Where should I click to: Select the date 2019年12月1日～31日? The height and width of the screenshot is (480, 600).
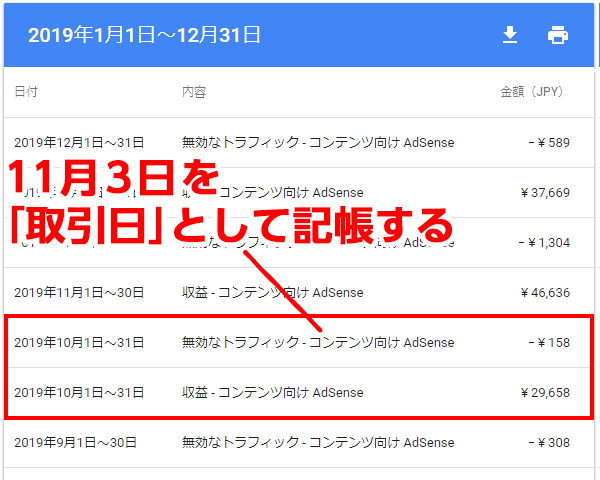[x=79, y=142]
